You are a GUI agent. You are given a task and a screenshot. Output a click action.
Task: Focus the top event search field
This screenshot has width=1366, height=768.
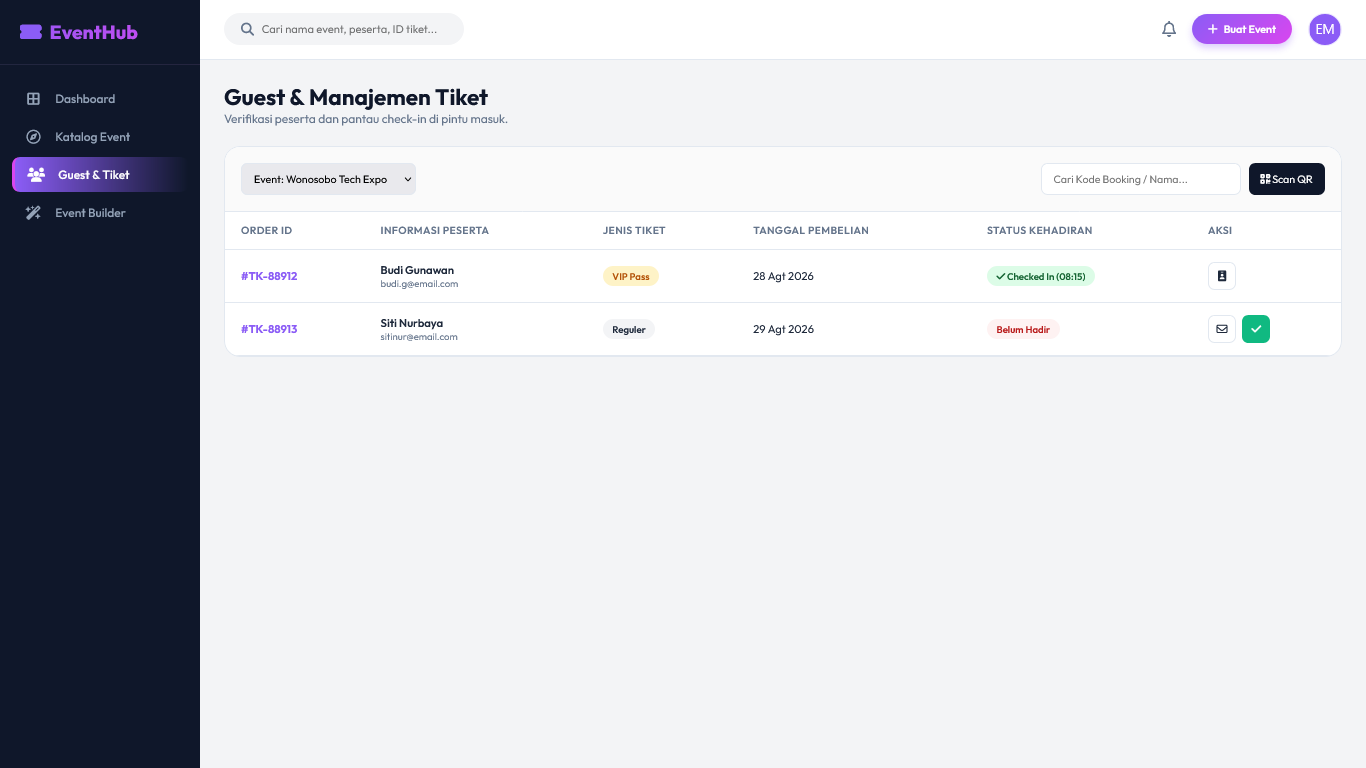344,29
